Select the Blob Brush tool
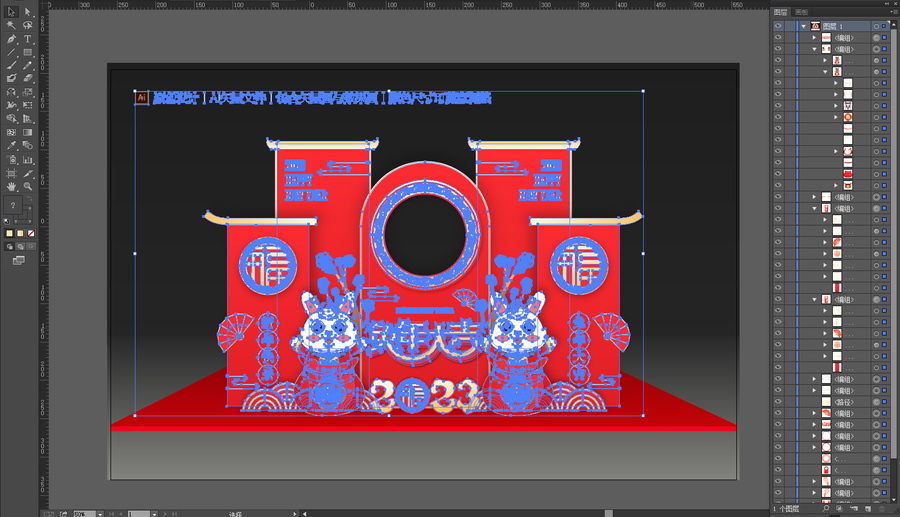This screenshot has height=517, width=900. 11,78
